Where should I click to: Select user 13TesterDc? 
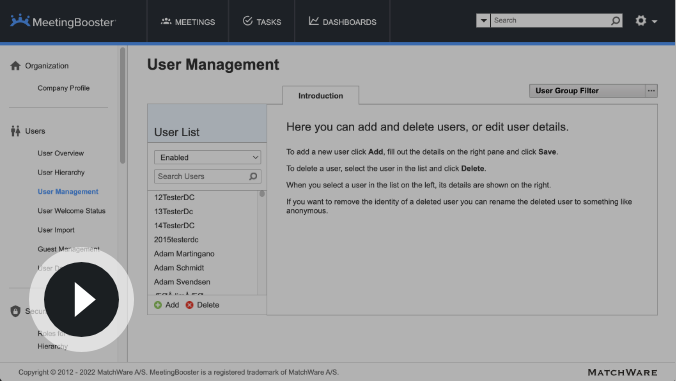click(x=173, y=211)
